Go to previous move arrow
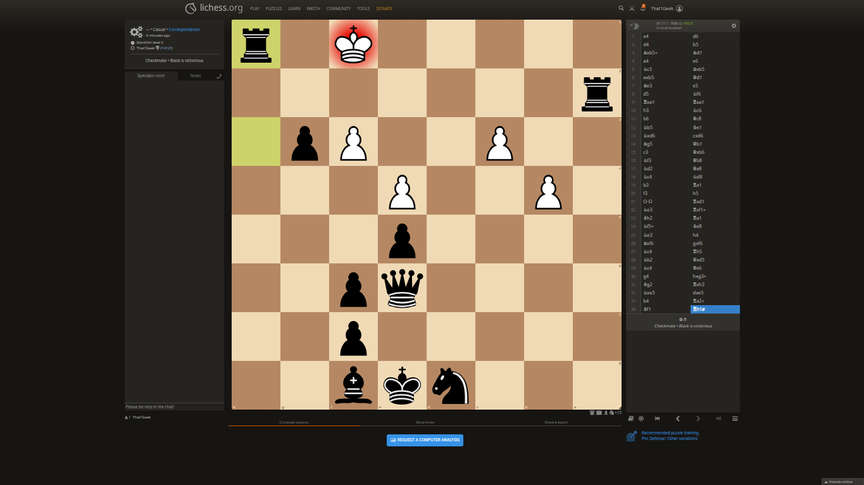The width and height of the screenshot is (864, 485). point(677,418)
